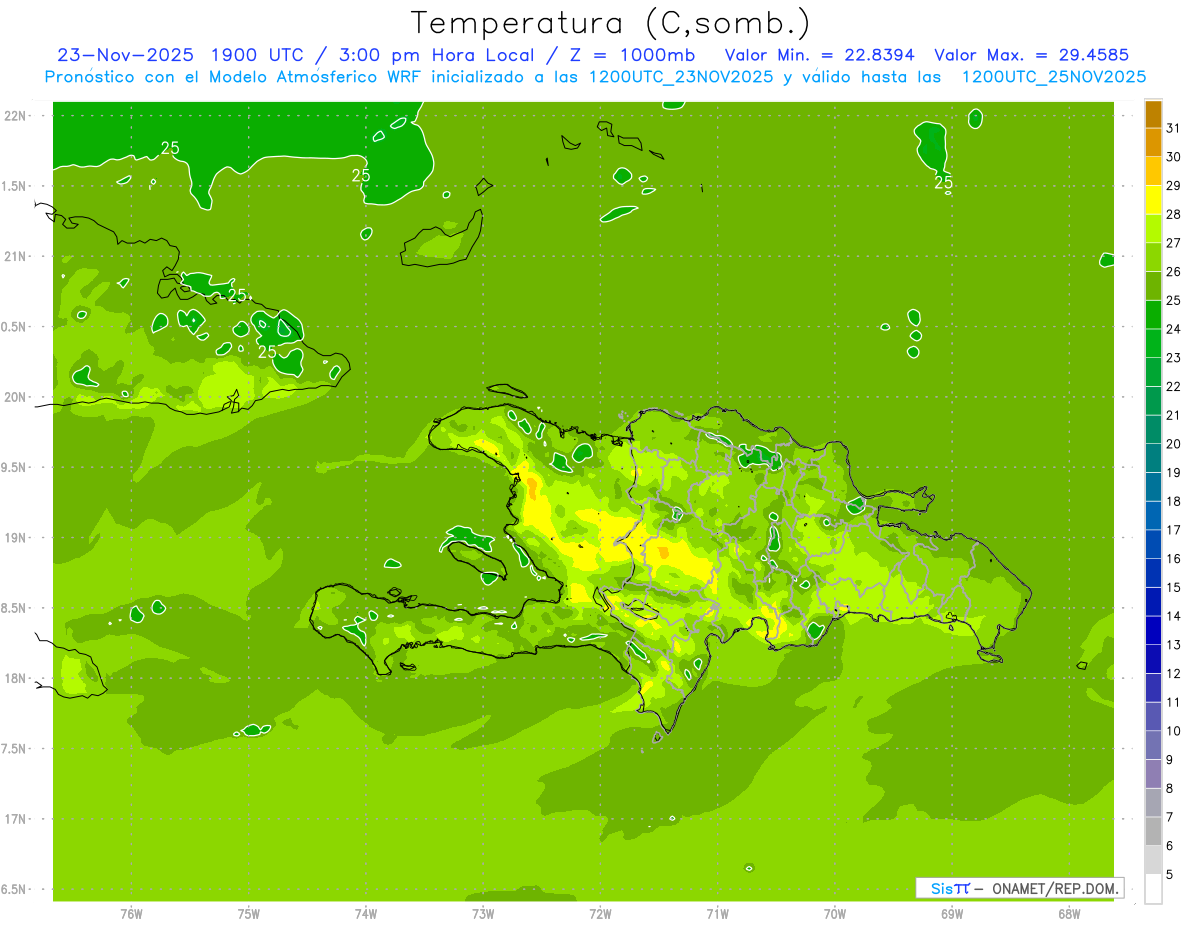Click the legend value "31"

click(x=1173, y=128)
